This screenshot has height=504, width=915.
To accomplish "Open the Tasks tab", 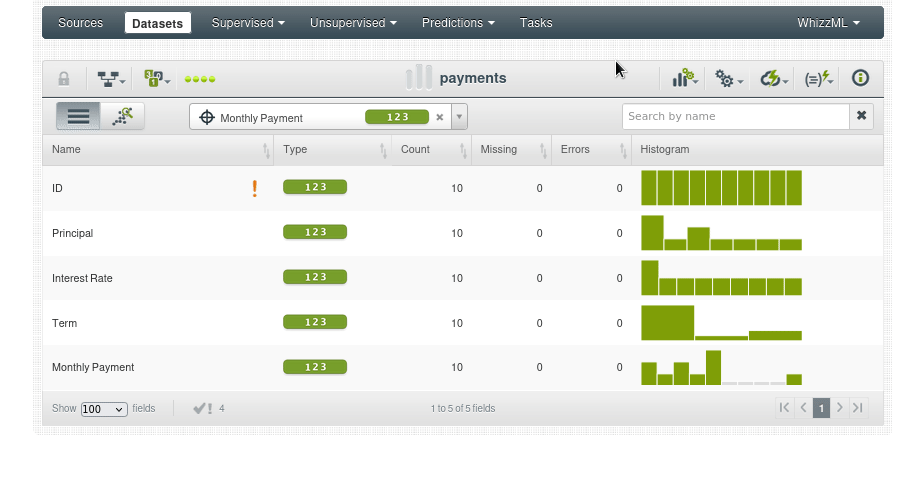I will coord(536,23).
